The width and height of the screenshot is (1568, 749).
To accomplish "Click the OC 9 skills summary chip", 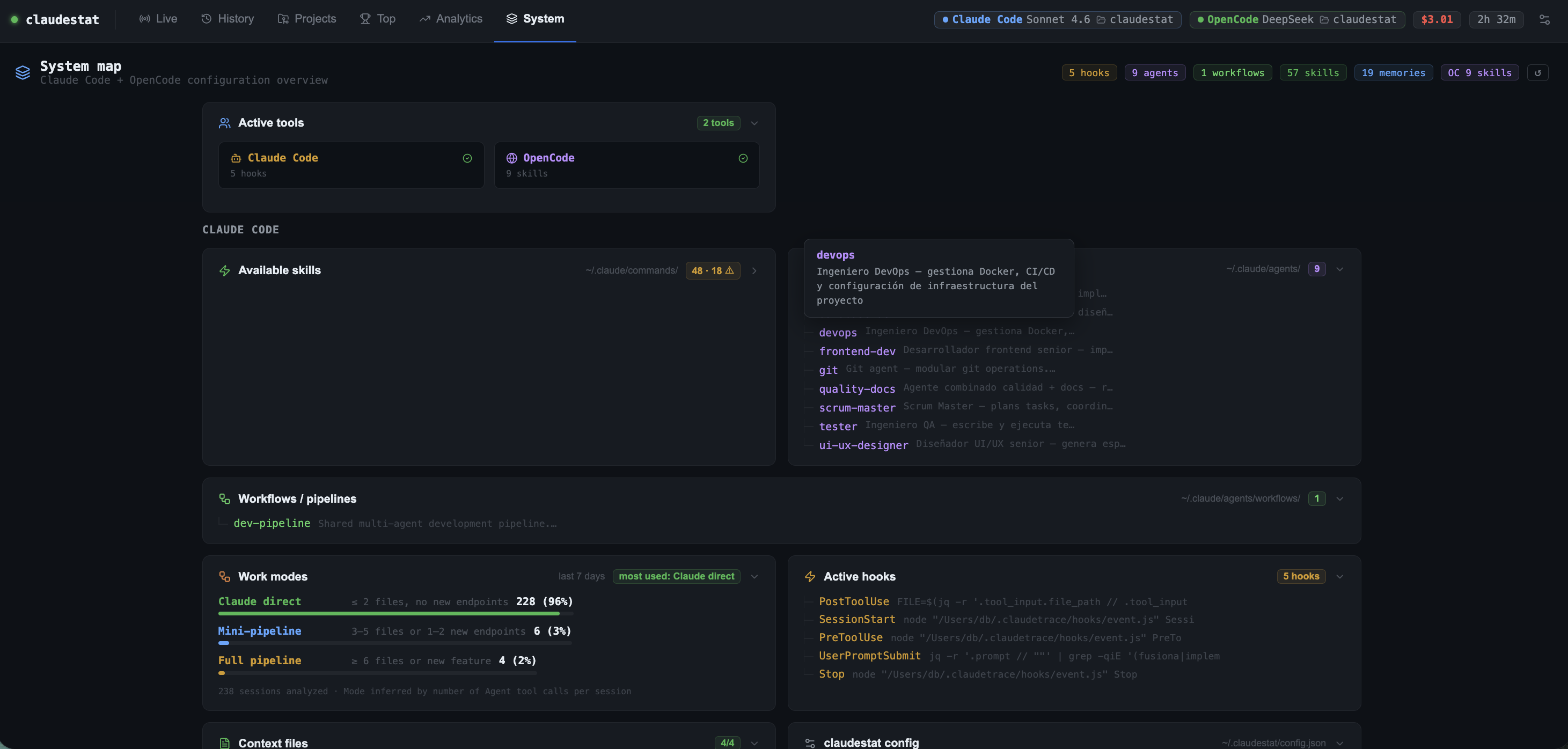I will pos(1480,72).
